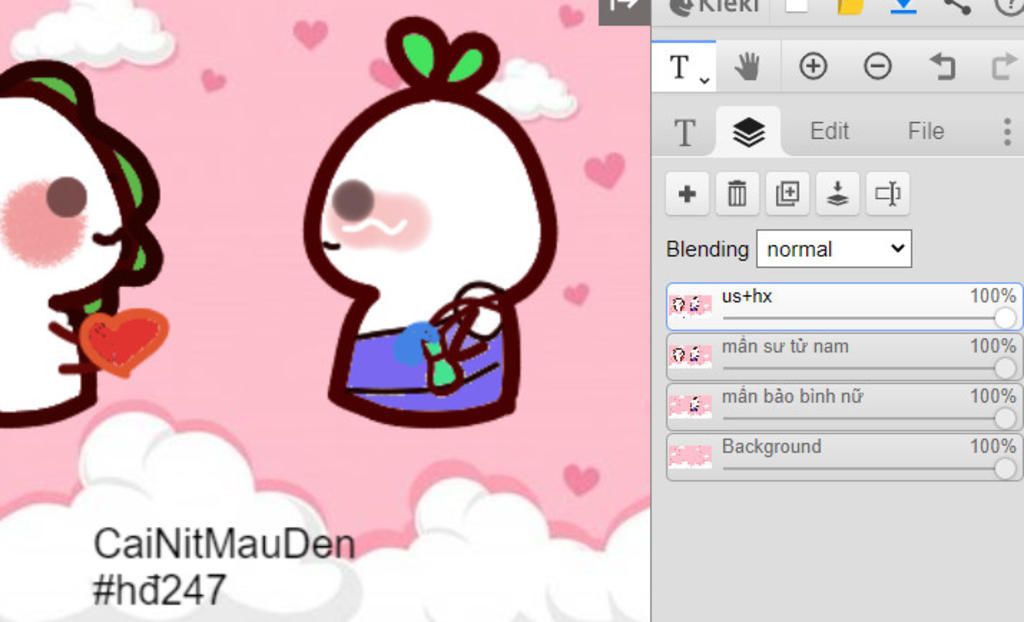
Task: Undo the last action
Action: click(942, 67)
